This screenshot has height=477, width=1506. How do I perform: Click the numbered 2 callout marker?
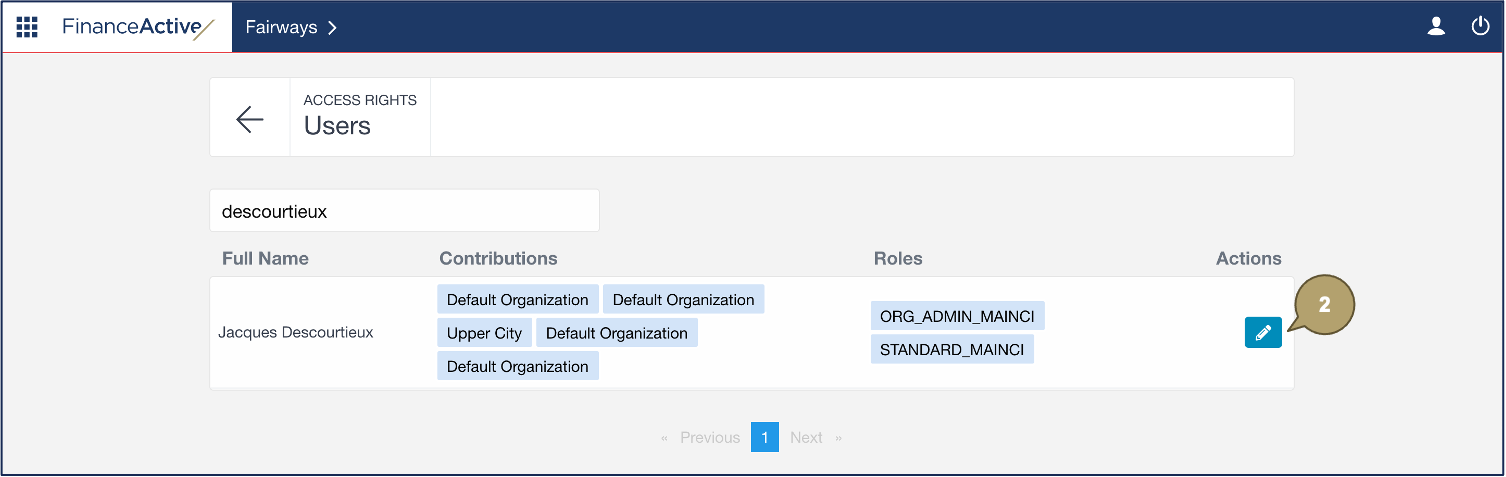pos(1324,306)
